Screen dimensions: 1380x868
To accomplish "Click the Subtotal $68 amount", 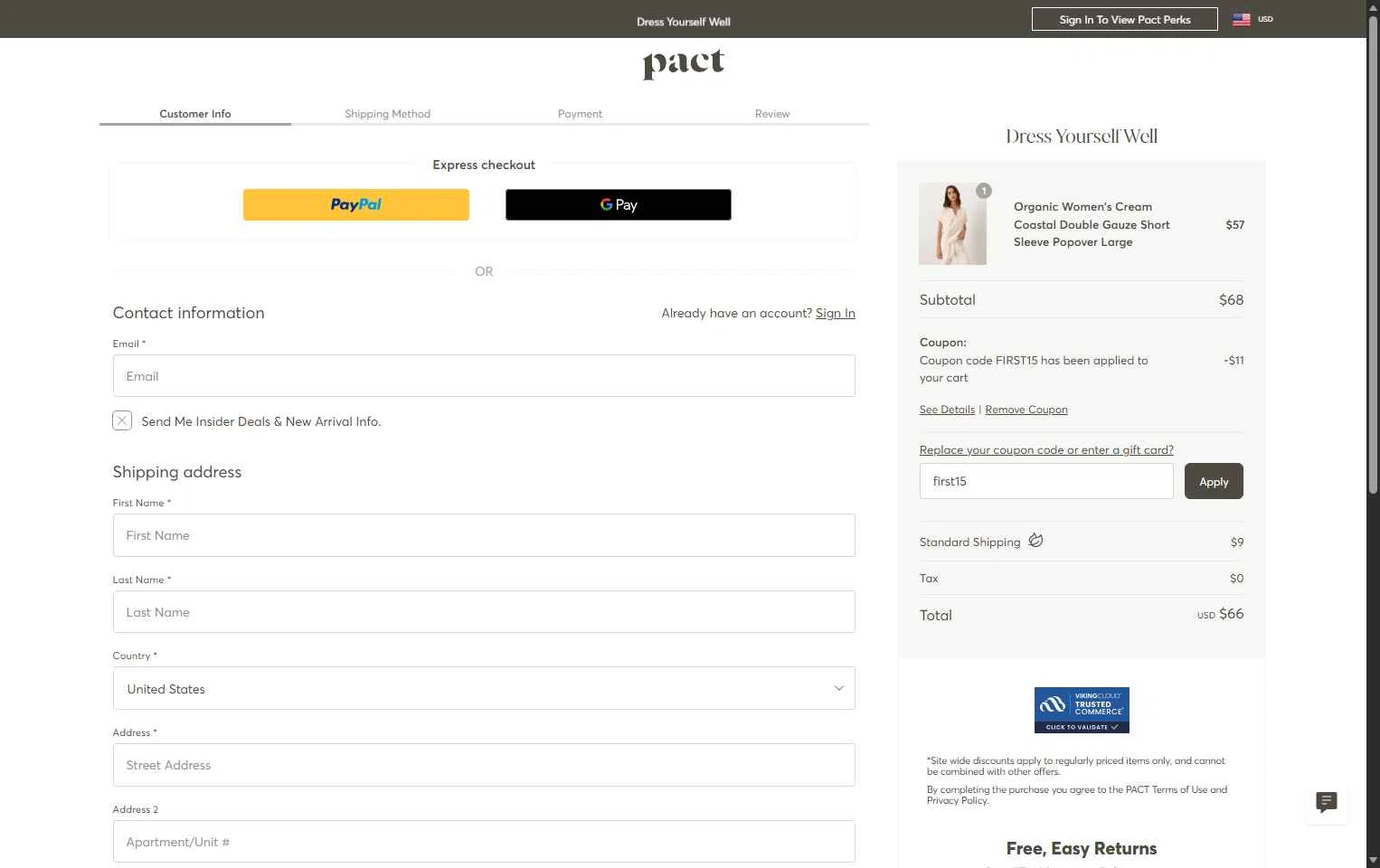I will point(1231,299).
